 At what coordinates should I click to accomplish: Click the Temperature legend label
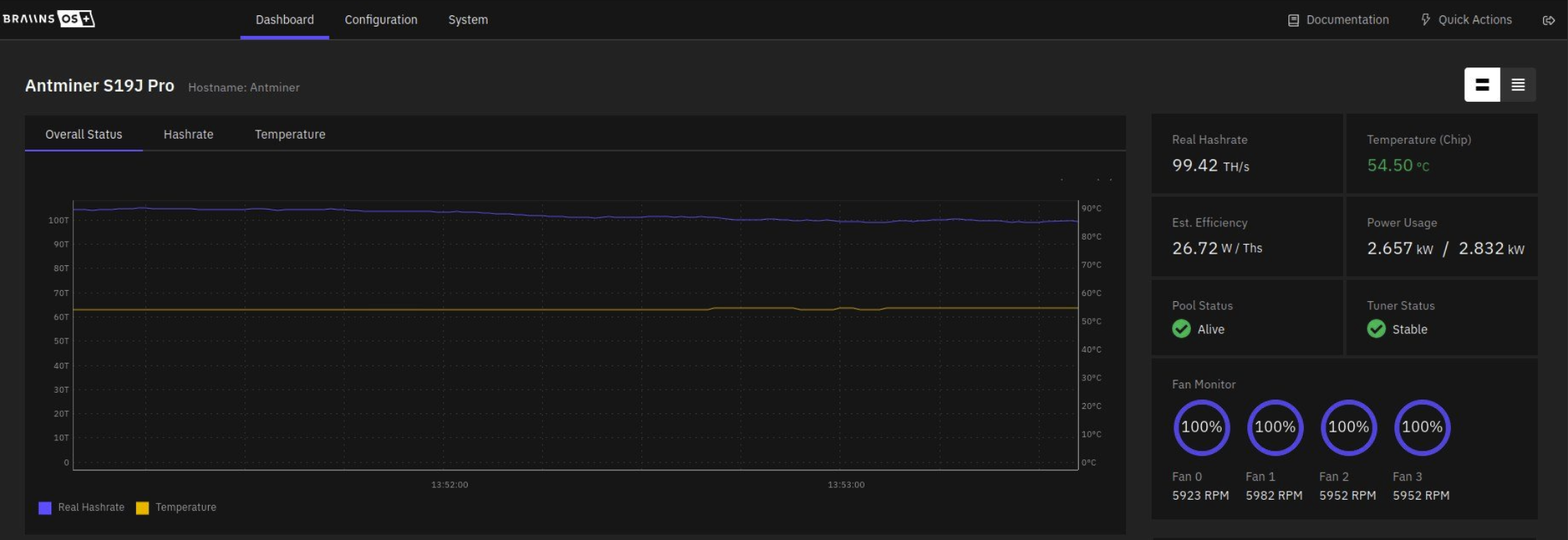185,507
